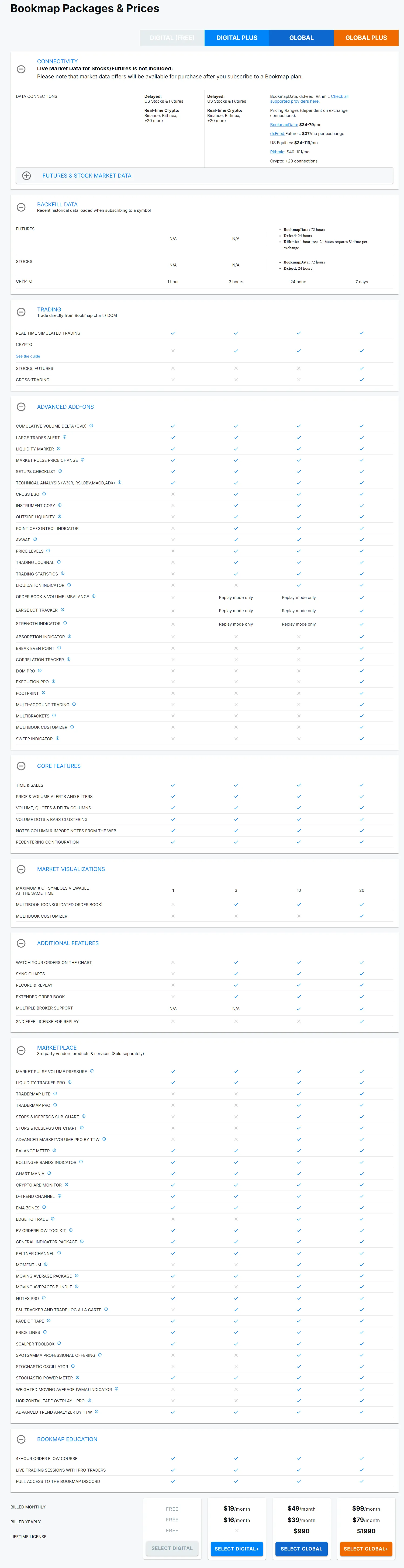Collapse the Additional Features section
Viewport: 404px width, 1568px height.
[x=21, y=943]
